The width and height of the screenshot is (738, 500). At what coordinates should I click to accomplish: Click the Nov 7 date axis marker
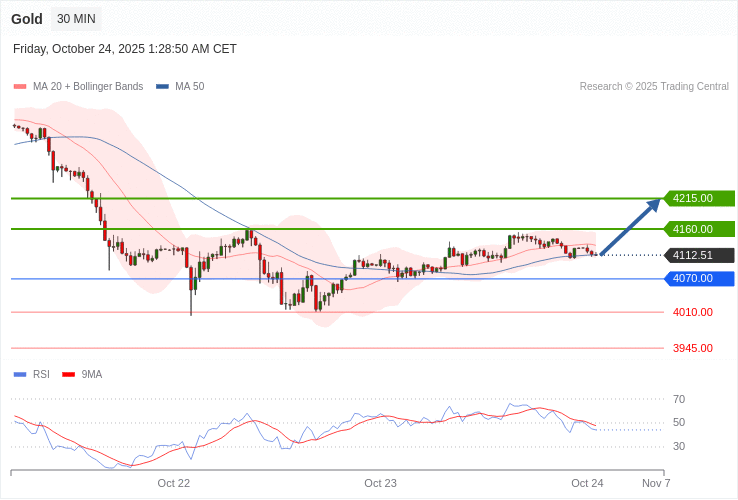pyautogui.click(x=656, y=483)
